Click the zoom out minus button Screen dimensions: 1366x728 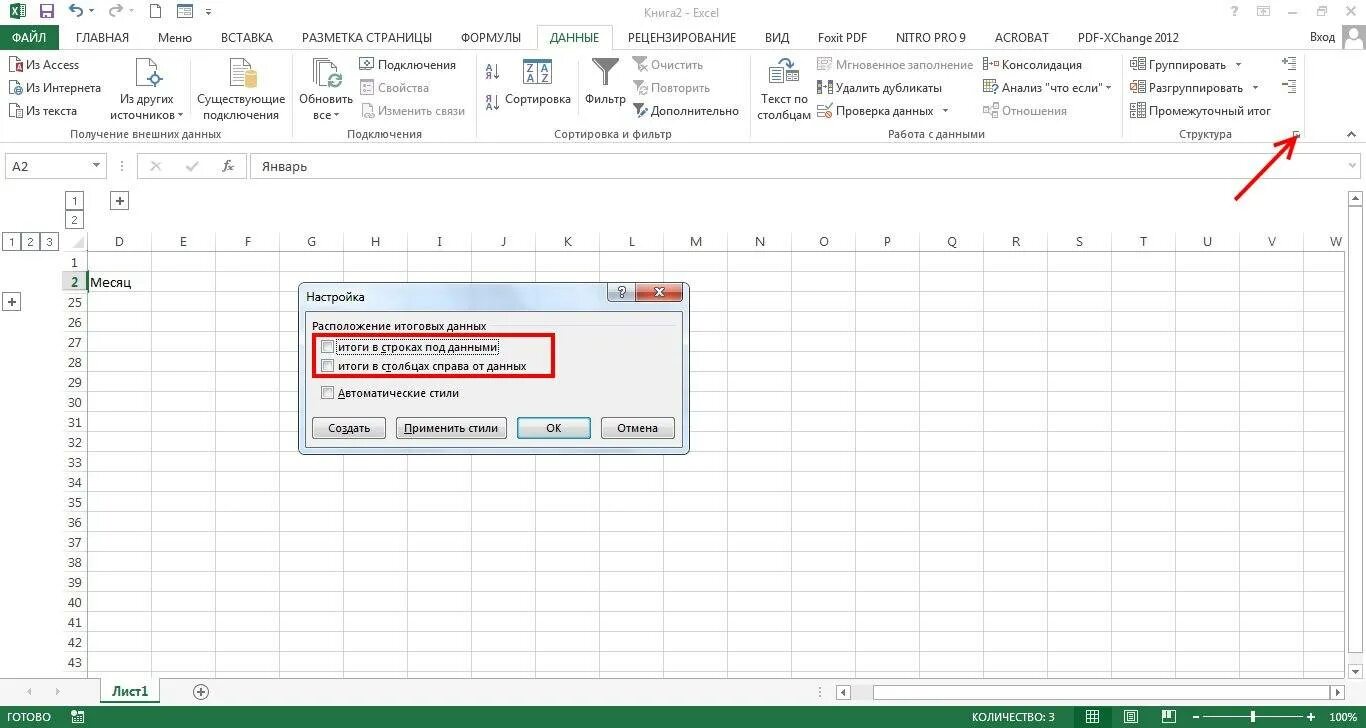pyautogui.click(x=1195, y=717)
